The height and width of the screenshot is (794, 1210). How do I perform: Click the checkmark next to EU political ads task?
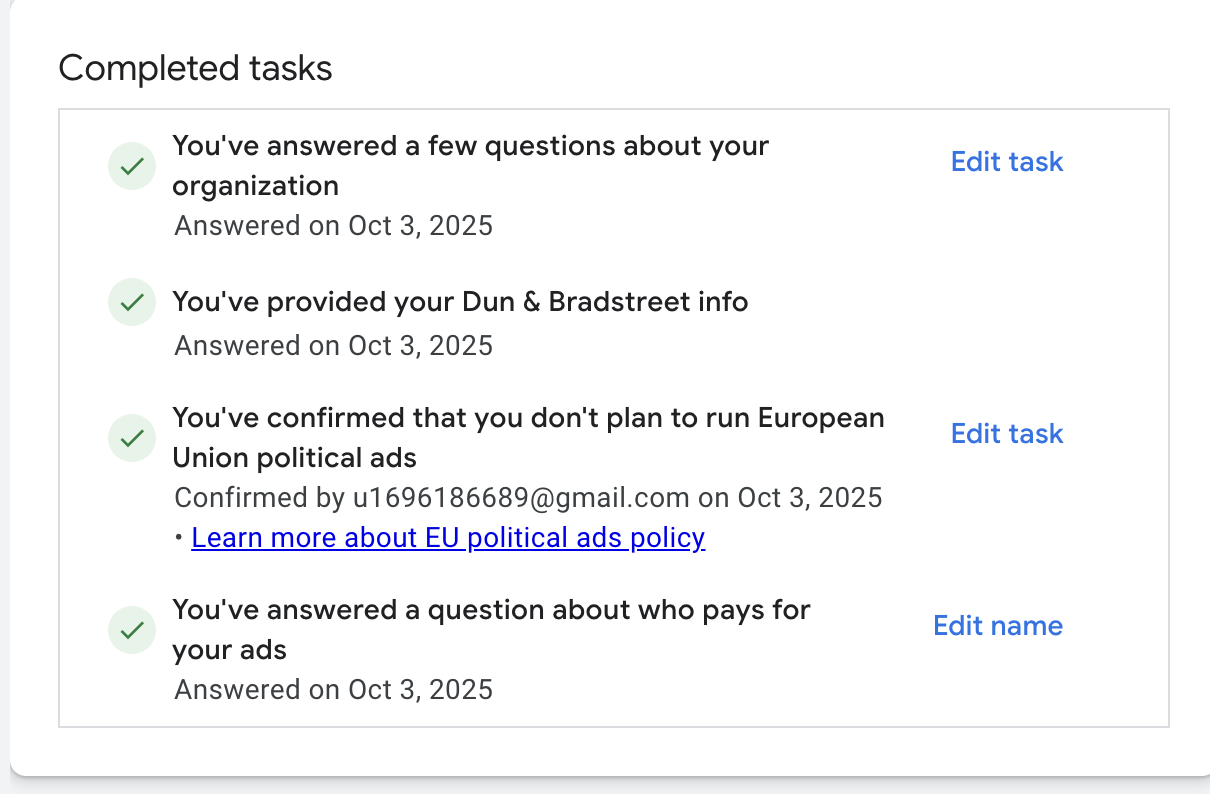click(131, 438)
